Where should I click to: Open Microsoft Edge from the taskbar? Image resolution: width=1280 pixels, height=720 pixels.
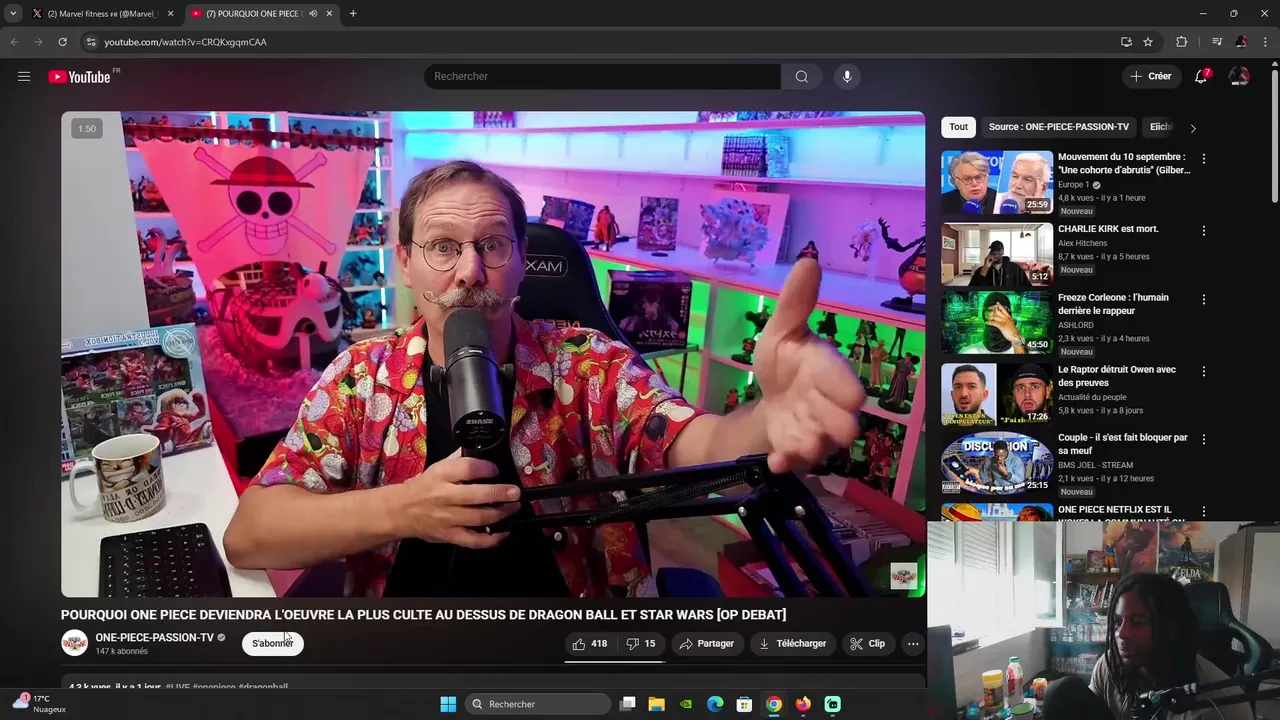715,704
